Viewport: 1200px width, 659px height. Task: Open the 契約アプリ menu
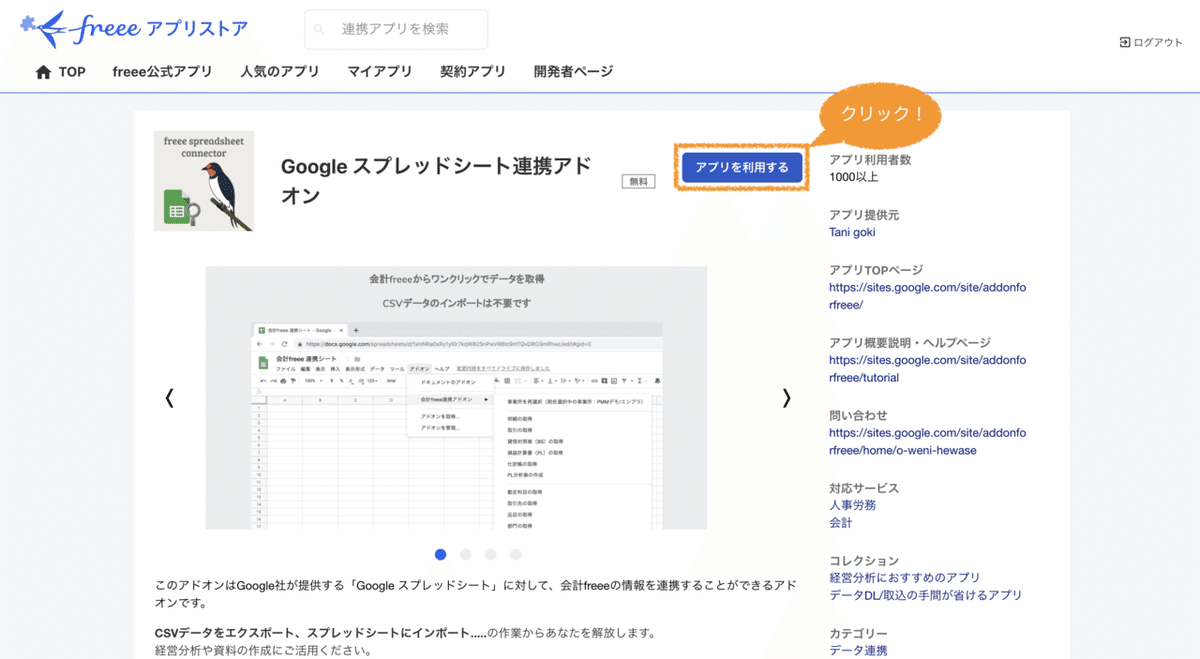pos(473,72)
